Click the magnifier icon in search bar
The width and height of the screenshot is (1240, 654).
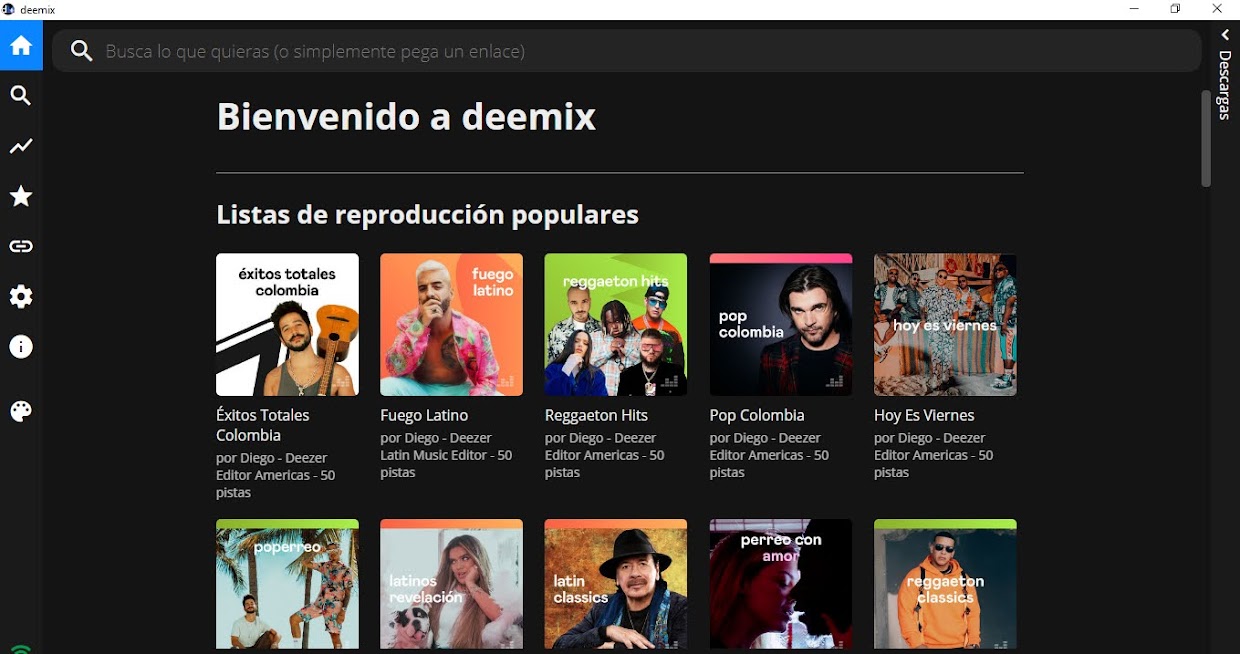click(82, 51)
